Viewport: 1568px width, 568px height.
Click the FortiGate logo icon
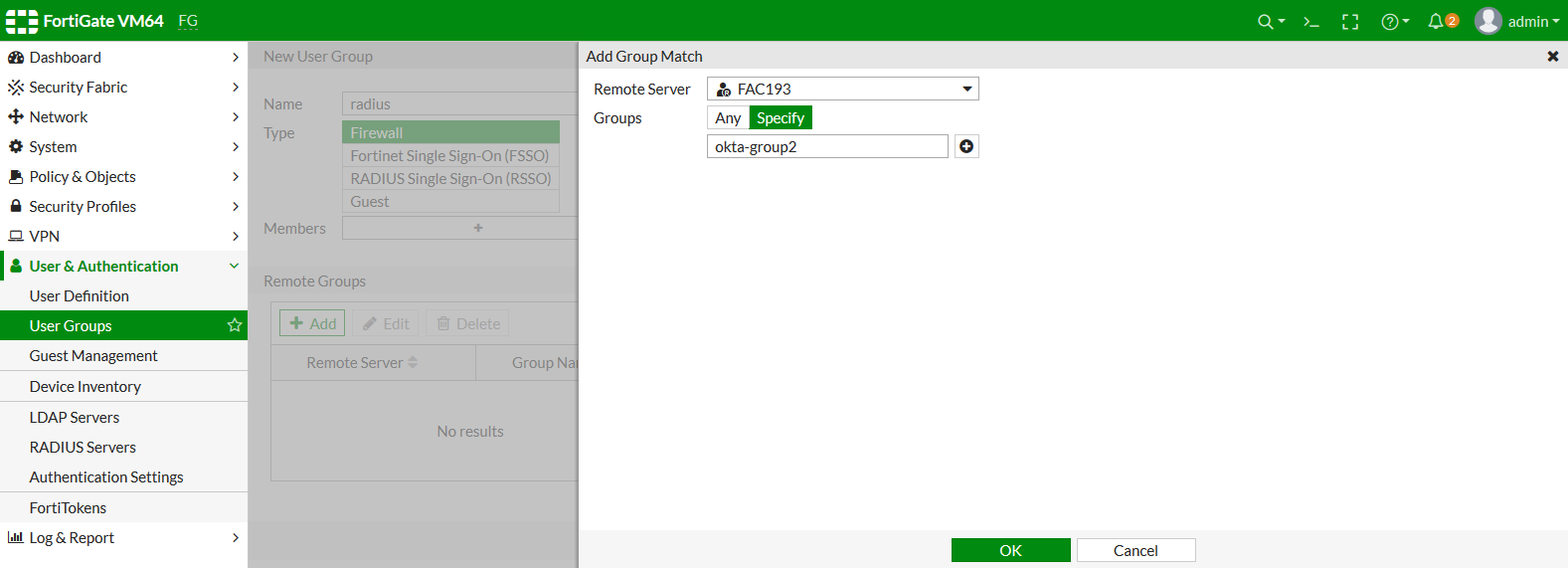[x=22, y=21]
